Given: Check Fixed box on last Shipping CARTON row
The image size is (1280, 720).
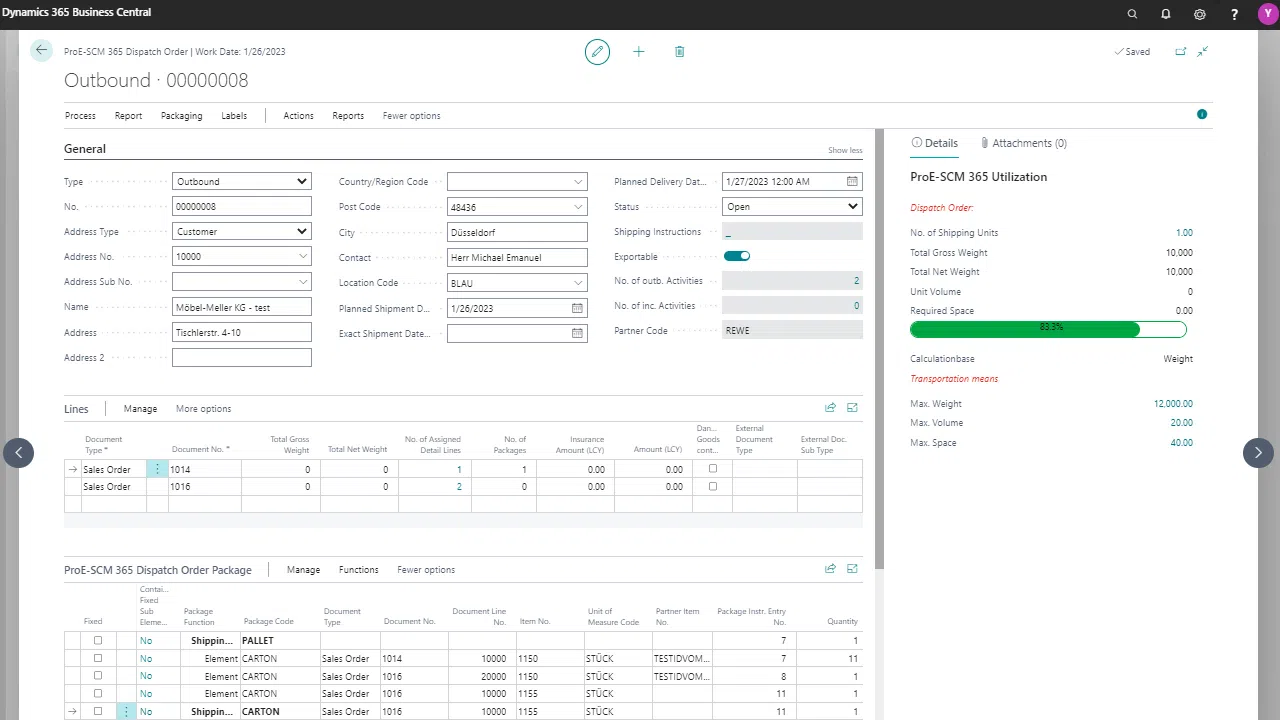Looking at the screenshot, I should (98, 712).
